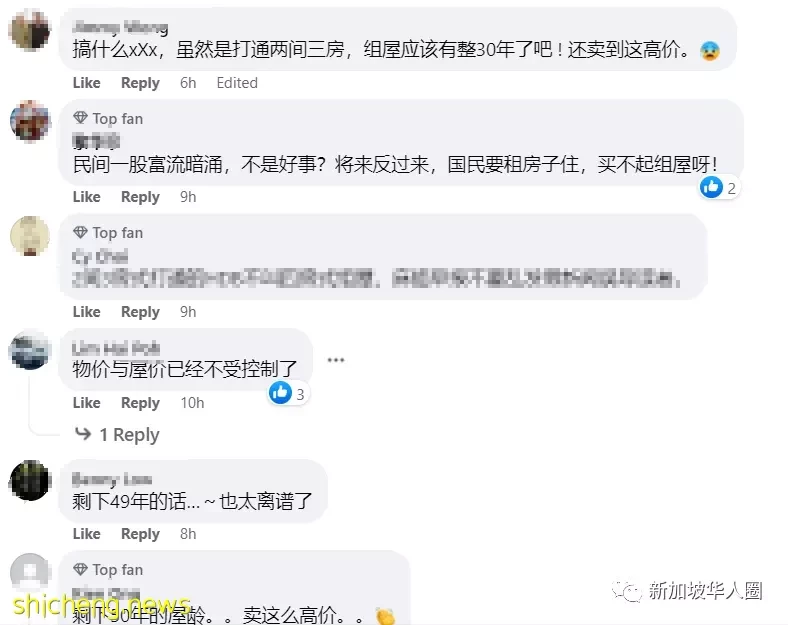Image resolution: width=788 pixels, height=625 pixels.
Task: Reply to the comment about 打通两间三房
Action: [140, 82]
